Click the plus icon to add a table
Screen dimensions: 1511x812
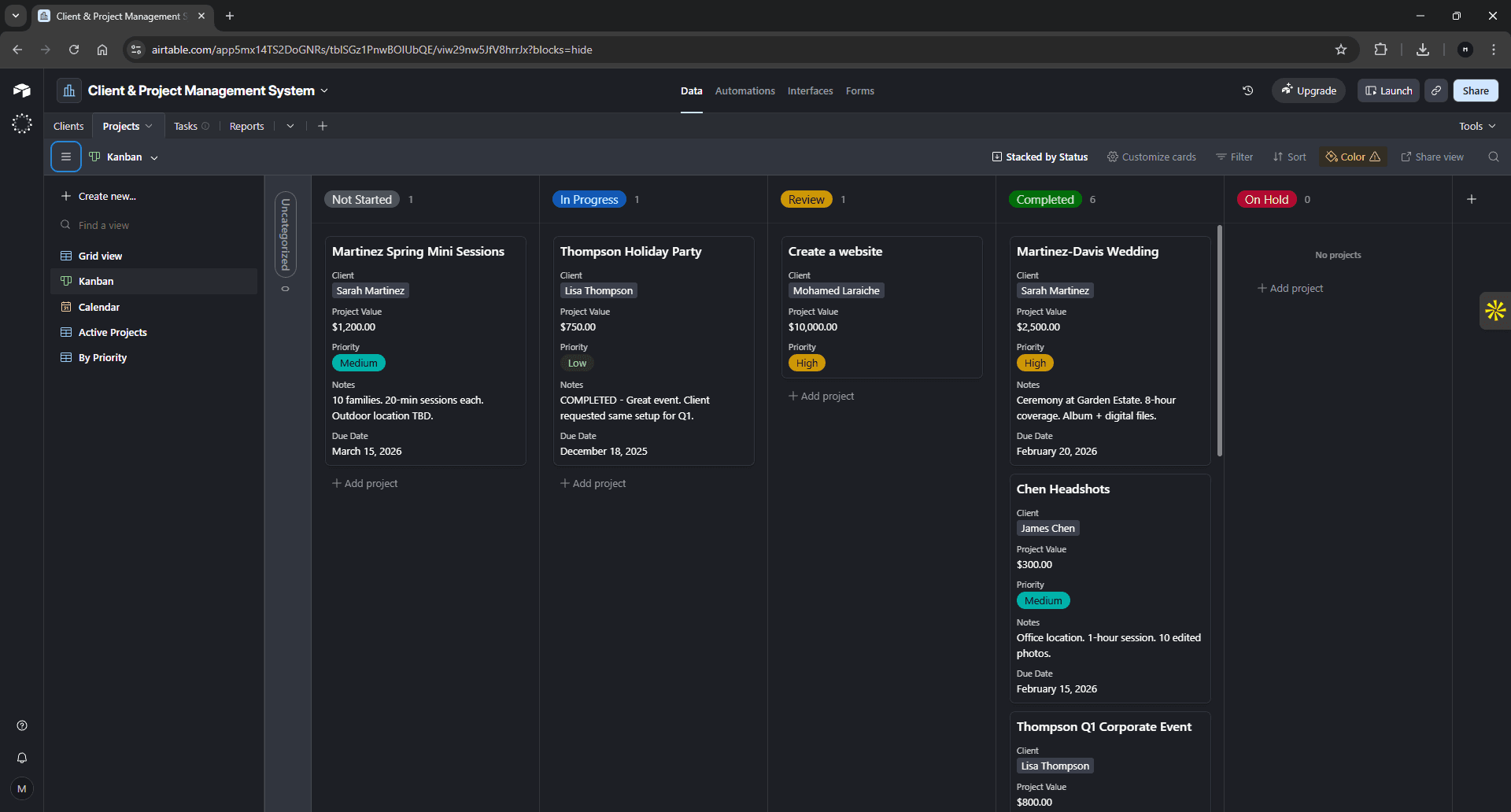coord(323,126)
